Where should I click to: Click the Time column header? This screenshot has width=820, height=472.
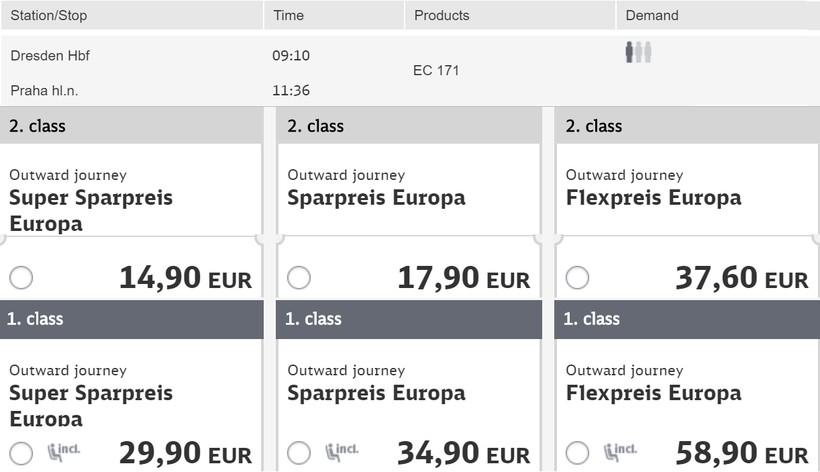tap(288, 15)
